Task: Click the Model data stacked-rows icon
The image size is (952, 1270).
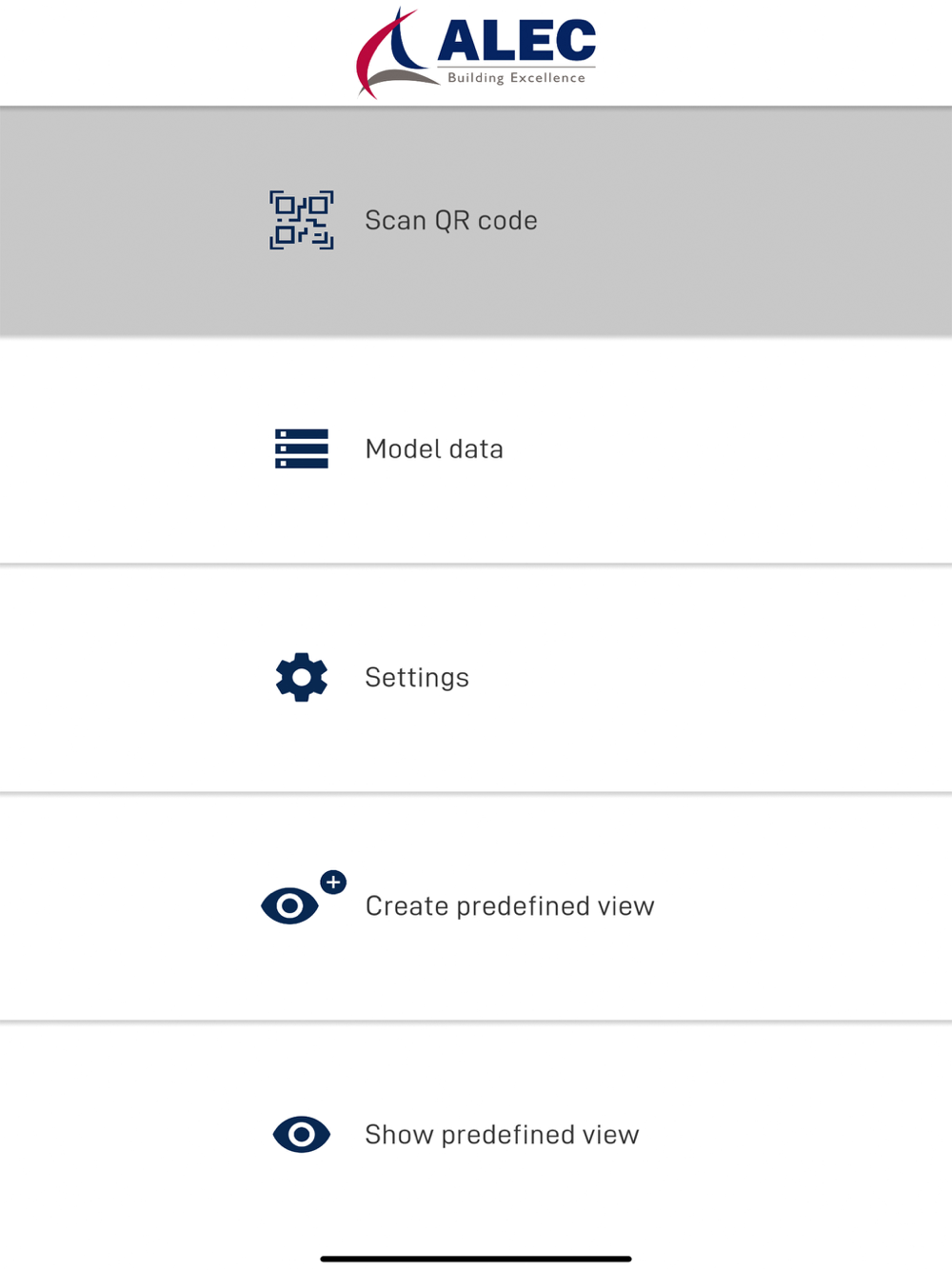Action: coord(302,448)
